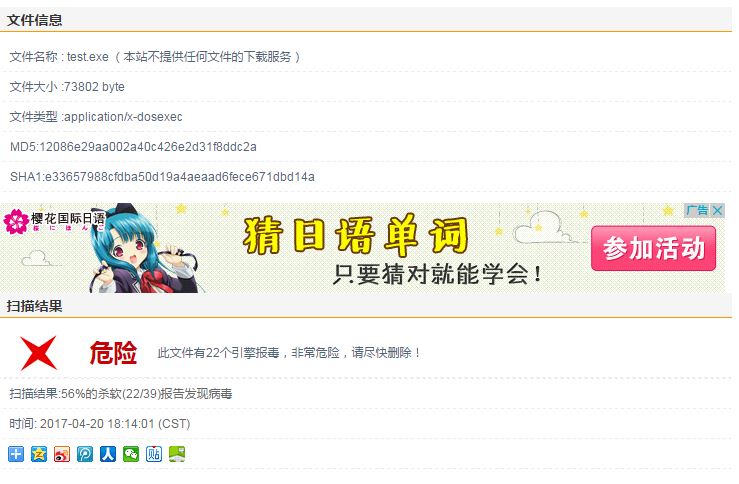
Task: Click the 参加活动 pink button
Action: tap(653, 248)
